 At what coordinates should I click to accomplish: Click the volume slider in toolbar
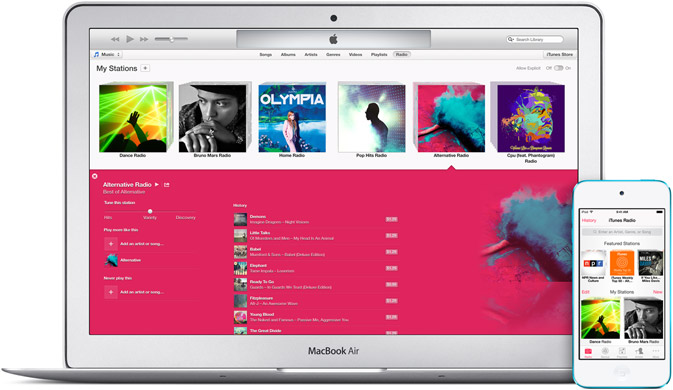pos(171,39)
